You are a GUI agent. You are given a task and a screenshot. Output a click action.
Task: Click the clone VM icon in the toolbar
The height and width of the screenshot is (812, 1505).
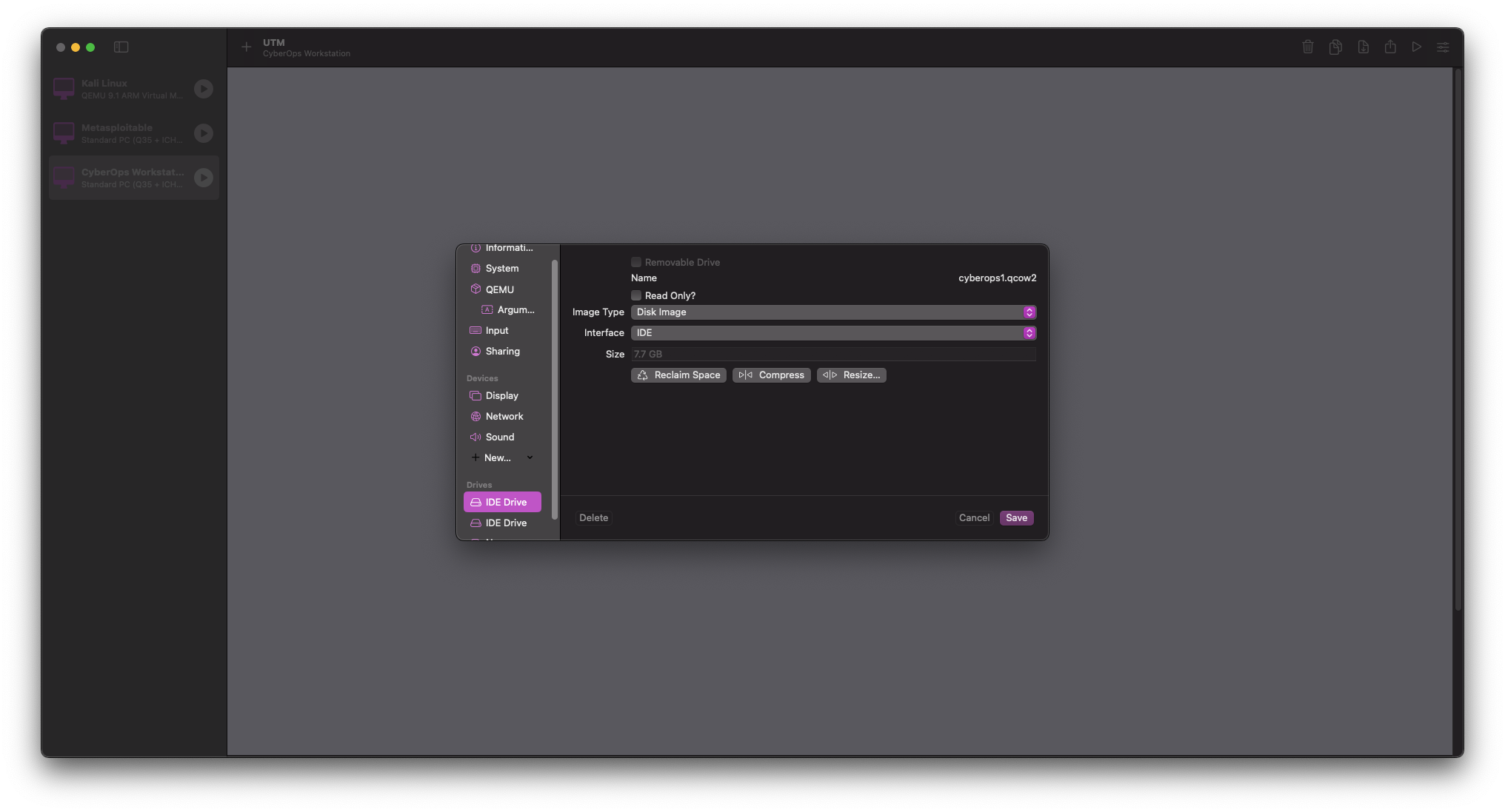coord(1335,47)
